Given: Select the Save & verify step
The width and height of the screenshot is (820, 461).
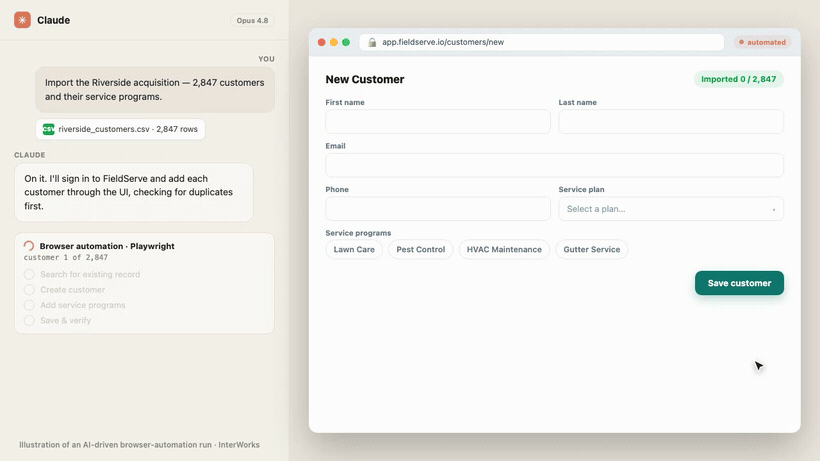Looking at the screenshot, I should (58, 320).
